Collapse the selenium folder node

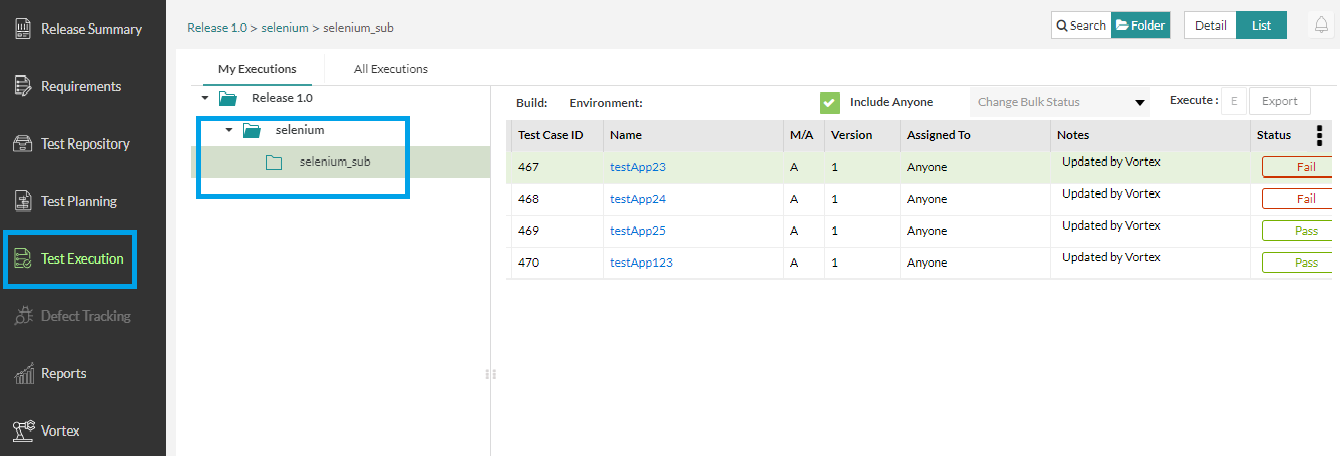[x=229, y=130]
